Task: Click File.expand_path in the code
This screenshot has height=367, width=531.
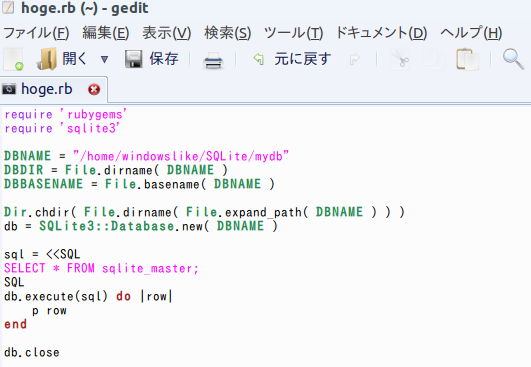Action: point(243,212)
